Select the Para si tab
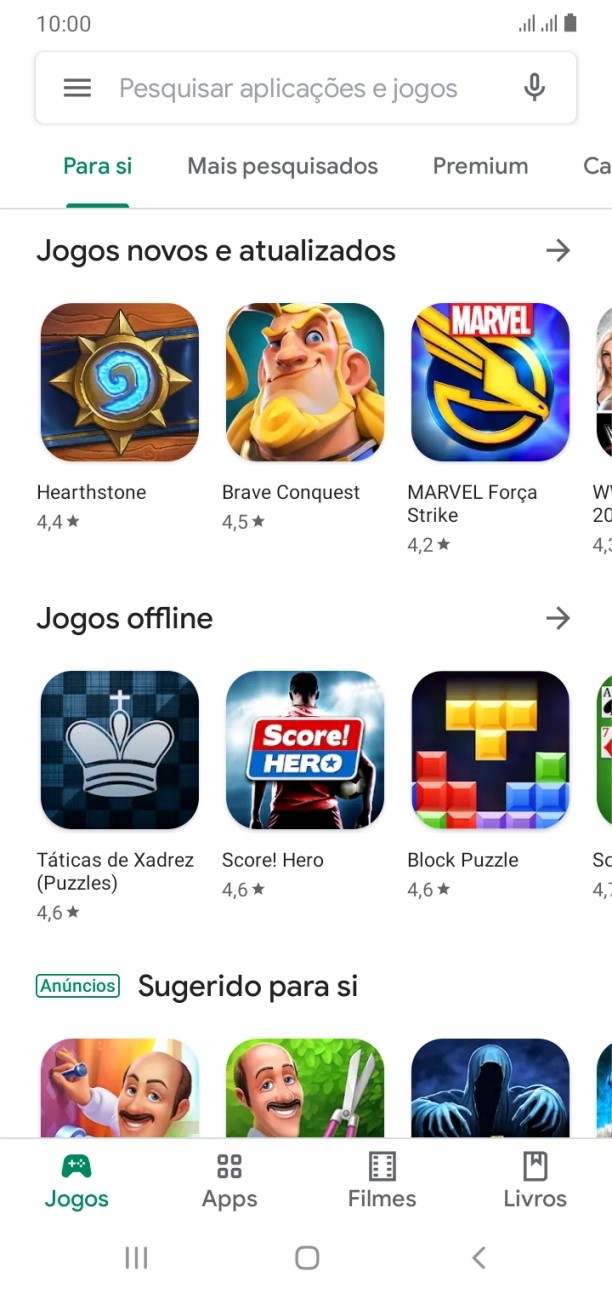Image resolution: width=612 pixels, height=1294 pixels. [x=98, y=166]
